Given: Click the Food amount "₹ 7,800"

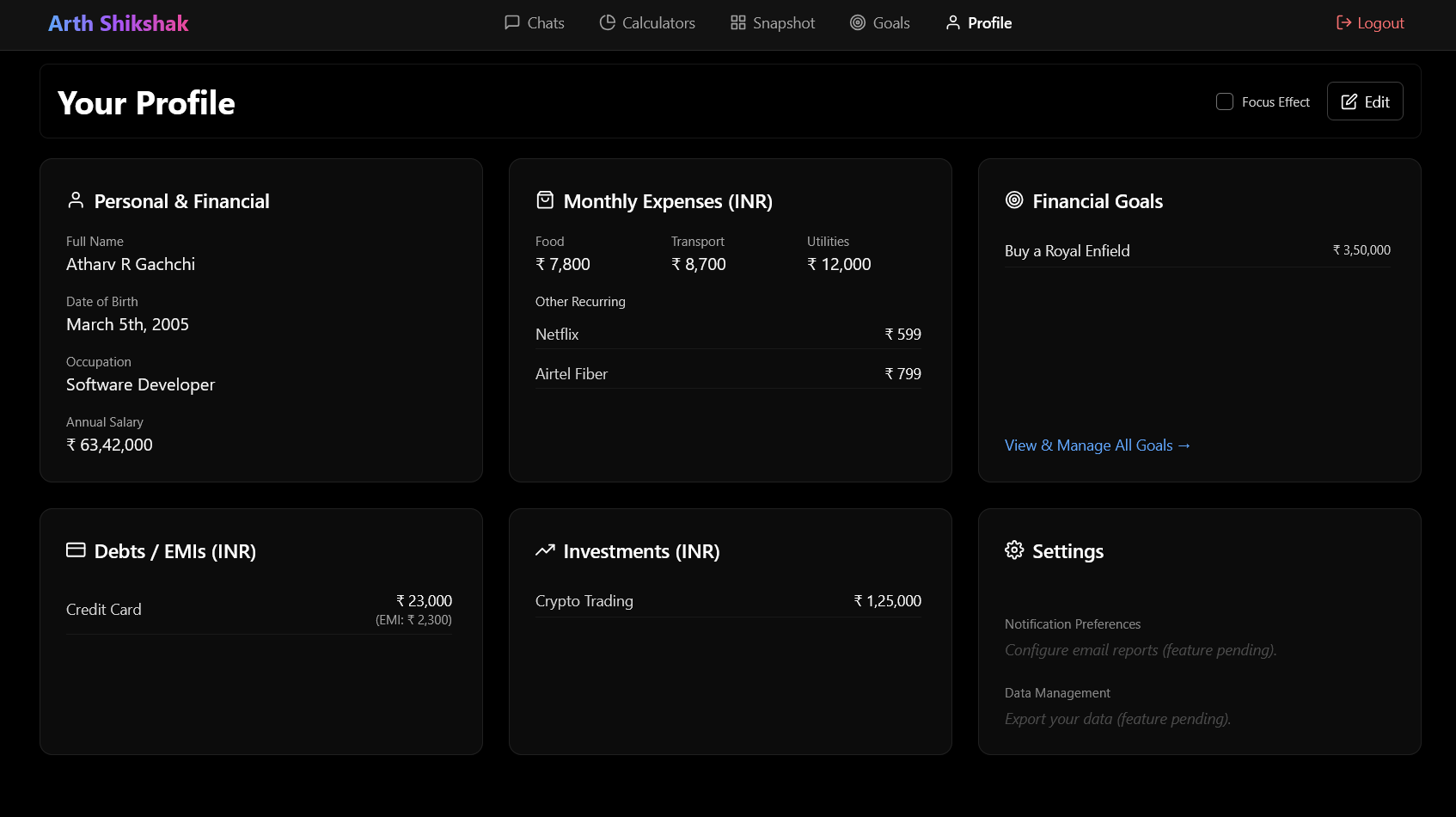Looking at the screenshot, I should coord(563,264).
